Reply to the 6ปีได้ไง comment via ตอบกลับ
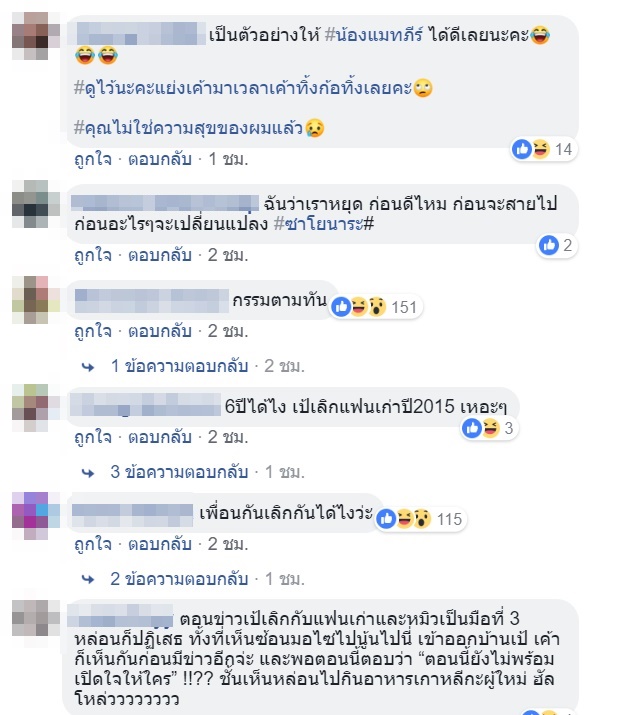Viewport: 620px width, 715px height. click(x=160, y=437)
